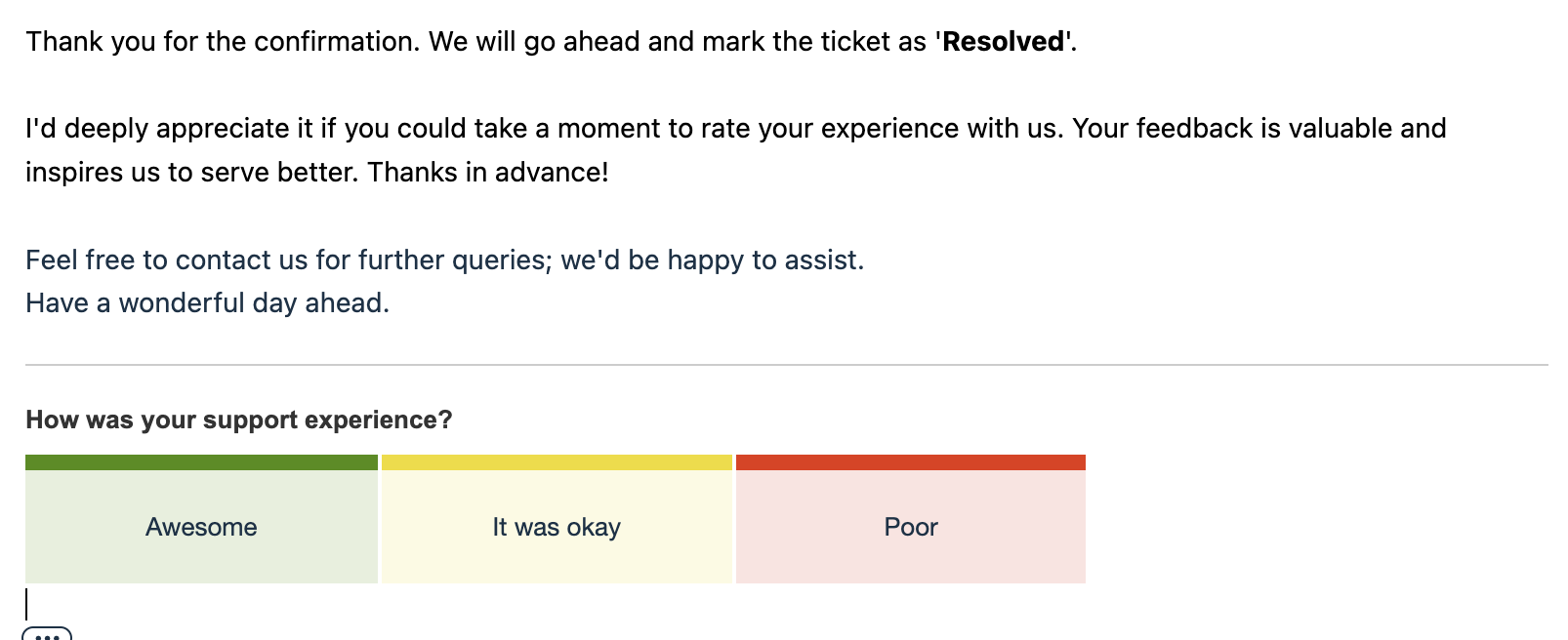The image size is (1568, 640).
Task: Click the "How was your support experience?" heading
Action: point(239,420)
